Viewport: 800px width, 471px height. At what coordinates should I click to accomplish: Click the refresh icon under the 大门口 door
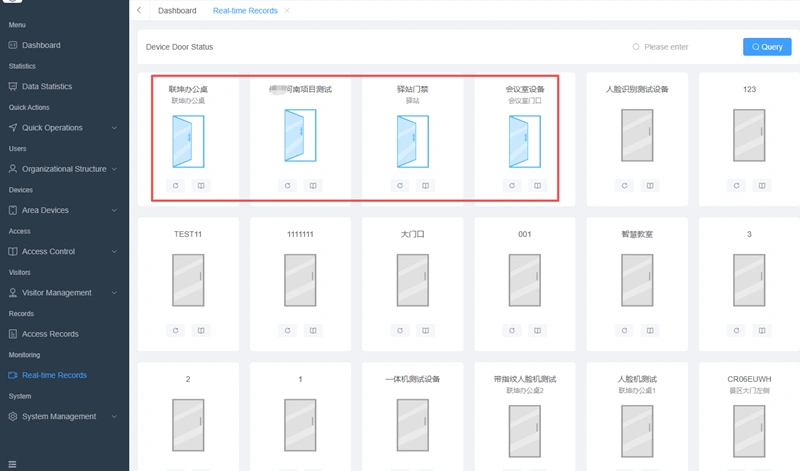[x=400, y=330]
